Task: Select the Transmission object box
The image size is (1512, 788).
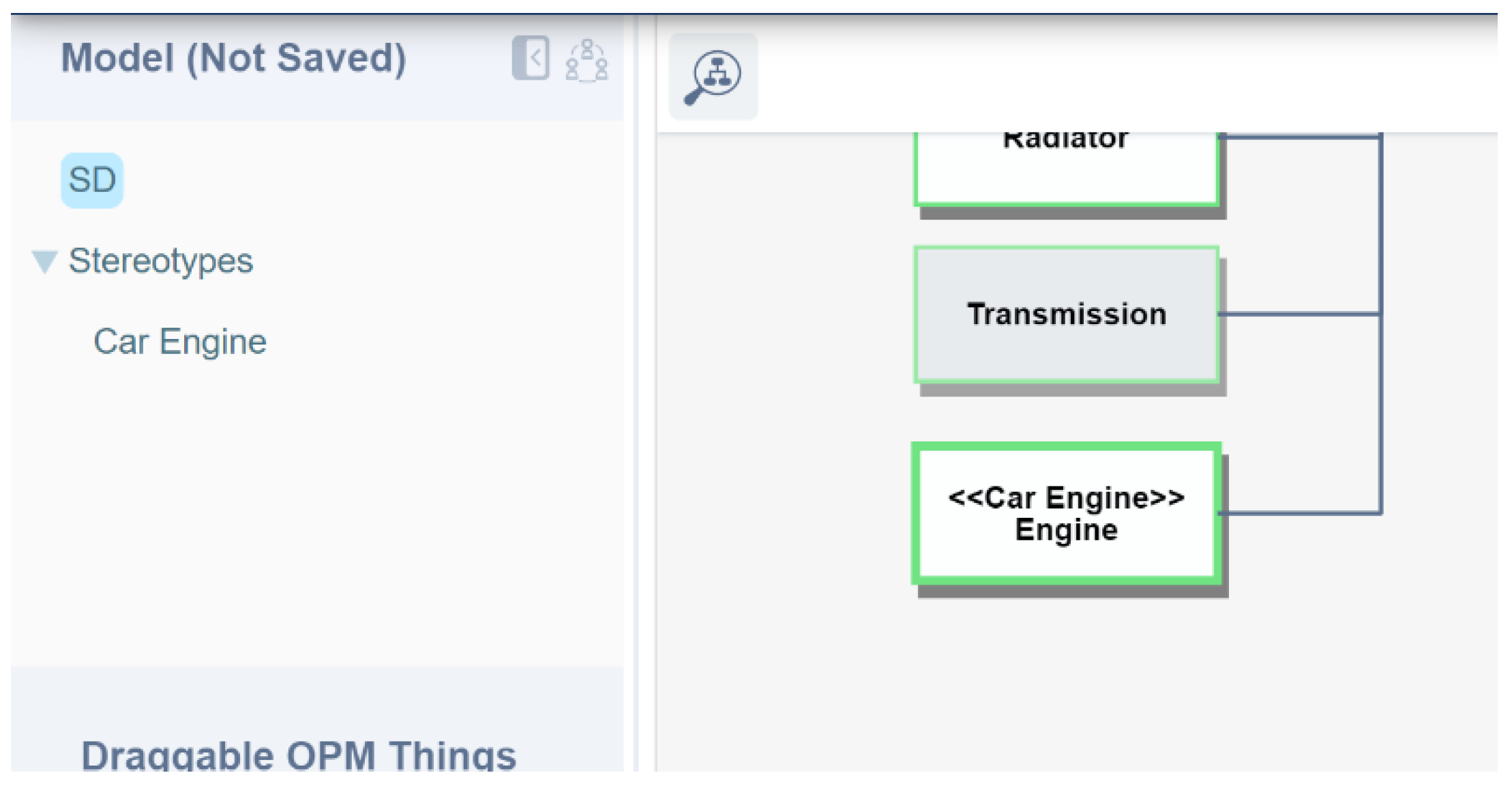Action: pos(1066,315)
